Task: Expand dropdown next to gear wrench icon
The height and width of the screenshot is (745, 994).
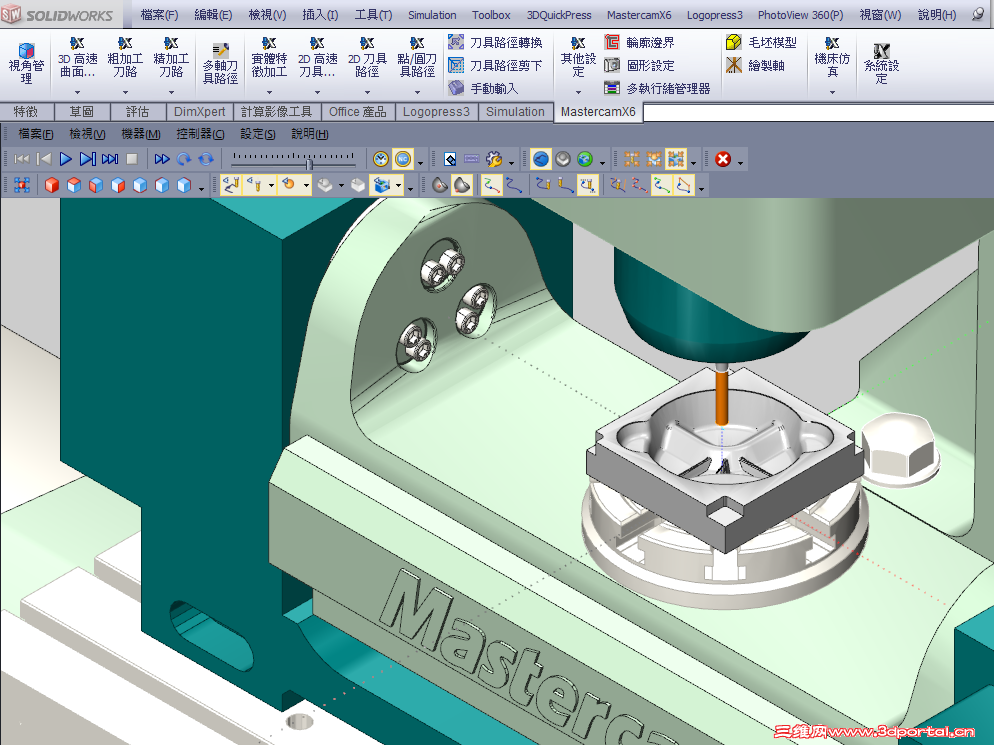Action: 511,163
